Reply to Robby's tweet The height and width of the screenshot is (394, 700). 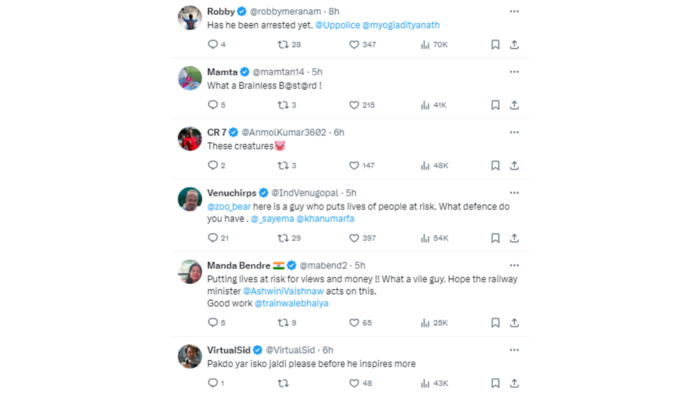point(213,44)
